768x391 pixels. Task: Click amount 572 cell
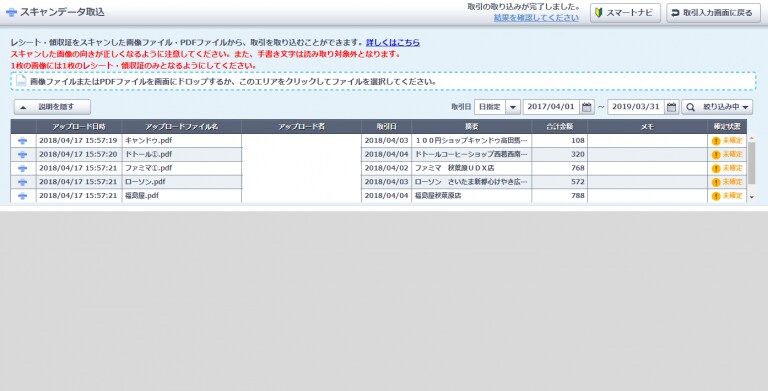(559, 182)
